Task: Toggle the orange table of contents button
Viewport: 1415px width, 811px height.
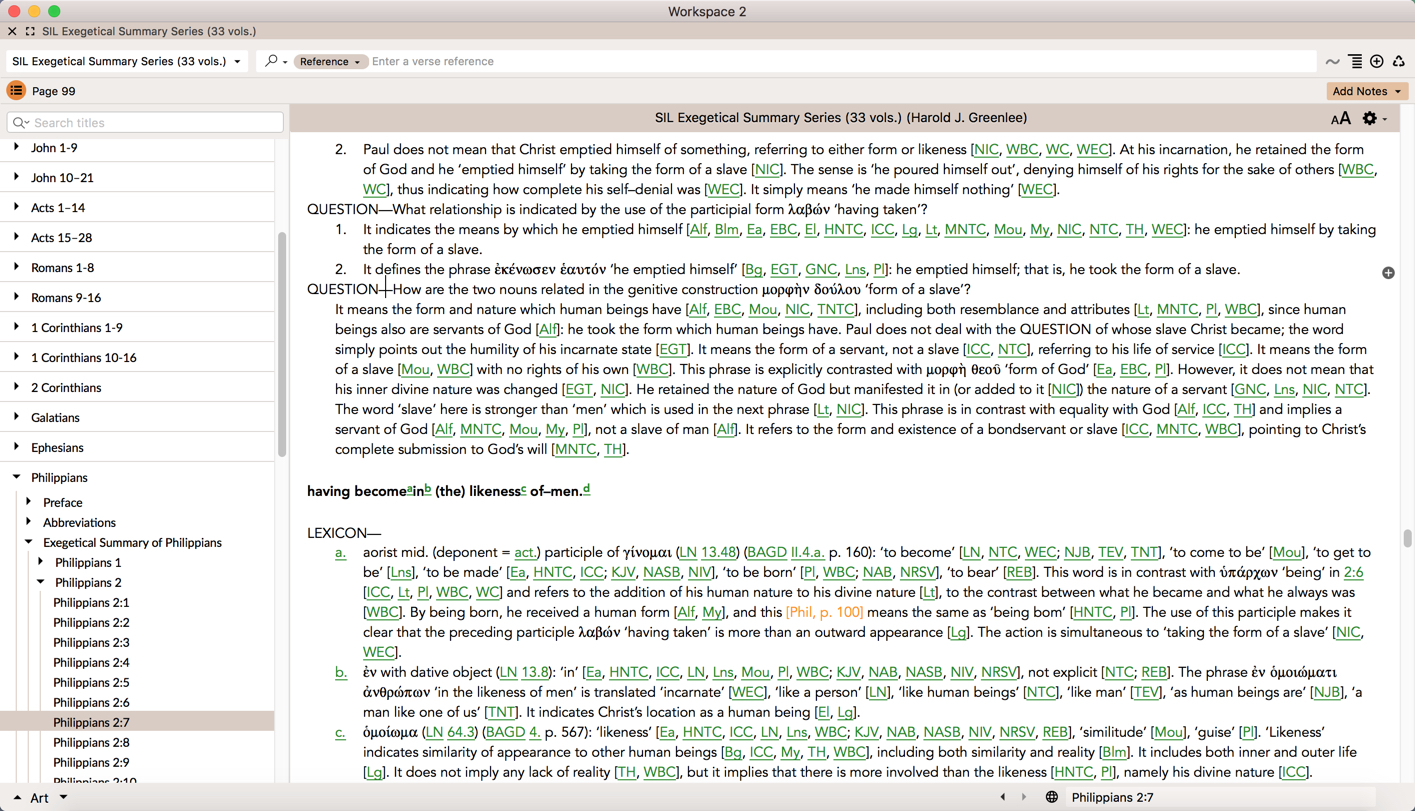Action: tap(16, 91)
